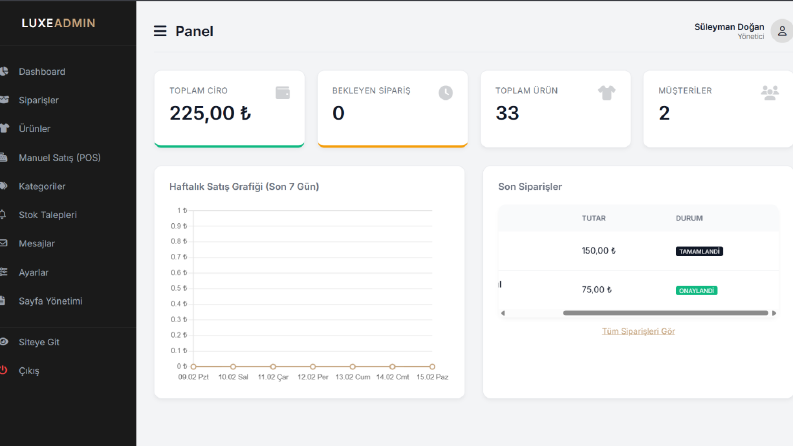Viewport: 793px width, 446px height.
Task: Toggle the hamburger sidebar menu
Action: point(160,31)
